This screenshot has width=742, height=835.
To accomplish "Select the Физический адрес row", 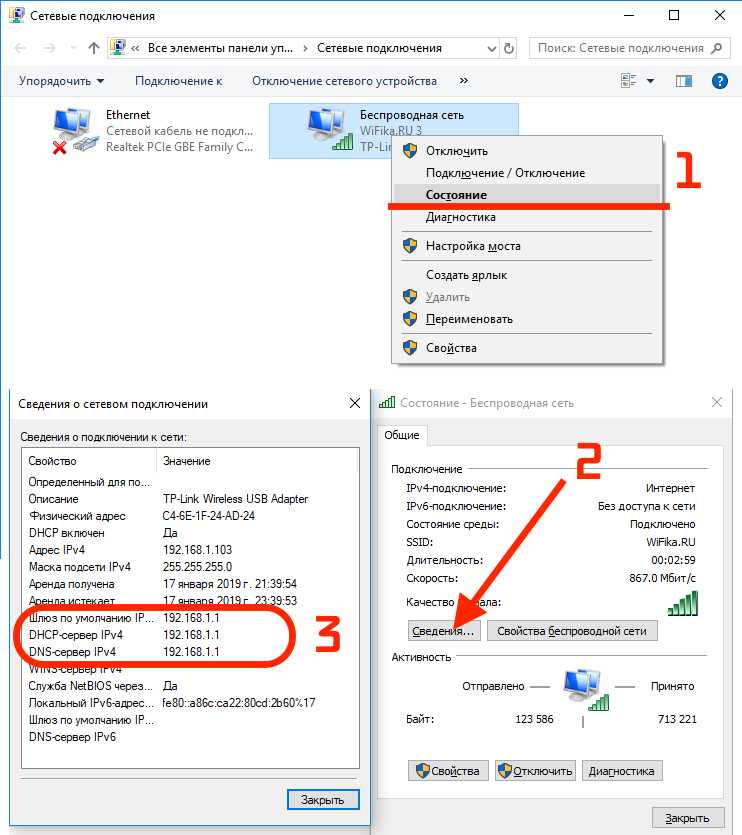I will point(190,516).
